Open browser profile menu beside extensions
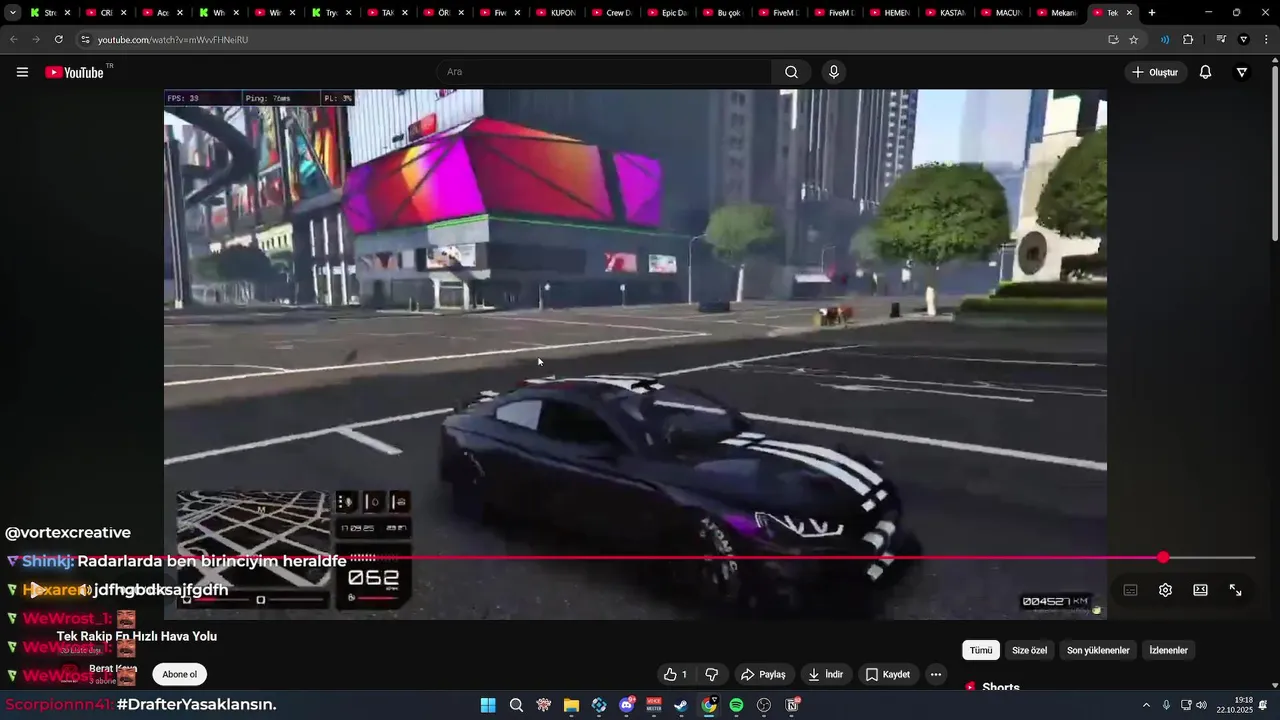Viewport: 1280px width, 720px height. [1243, 39]
